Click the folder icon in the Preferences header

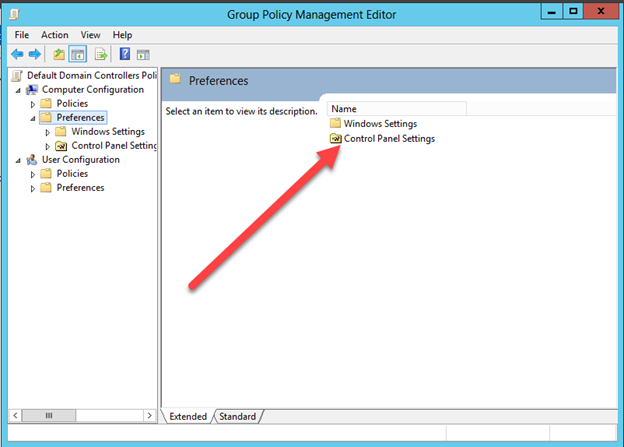point(175,79)
